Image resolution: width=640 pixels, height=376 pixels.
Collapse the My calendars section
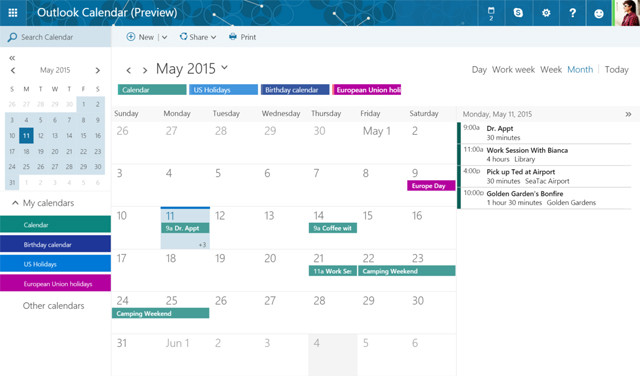tap(15, 202)
